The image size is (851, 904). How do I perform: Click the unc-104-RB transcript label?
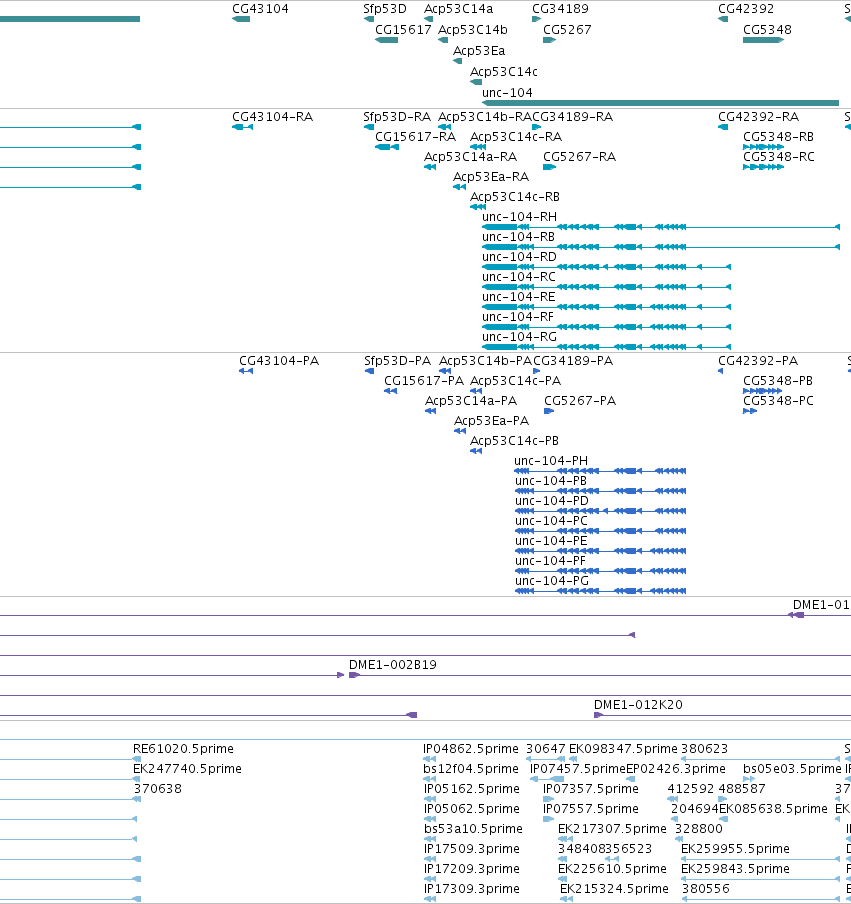(x=518, y=236)
